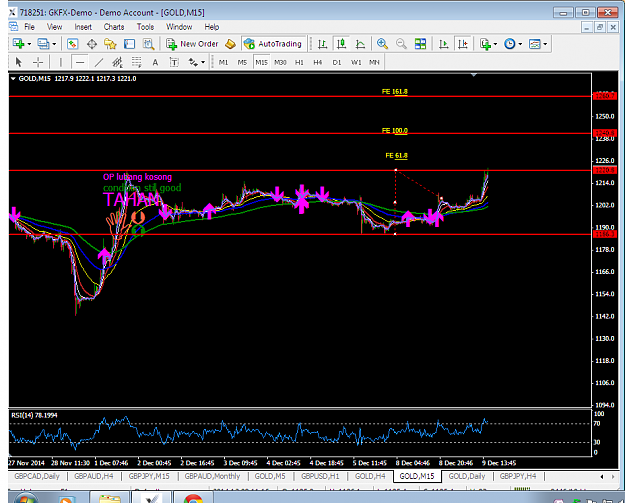Click the New Order button

pyautogui.click(x=192, y=43)
